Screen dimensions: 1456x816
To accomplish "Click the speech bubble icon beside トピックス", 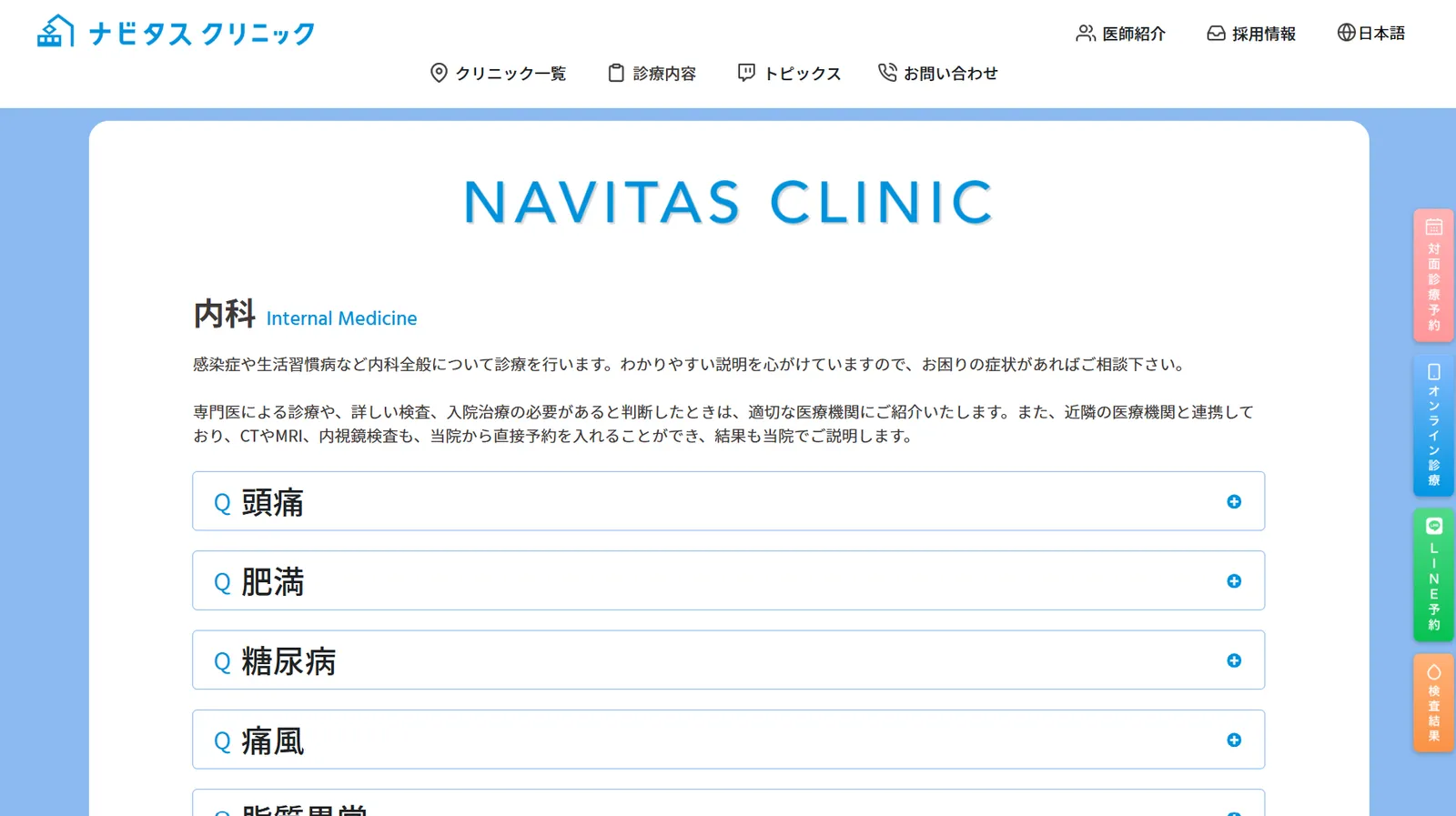I will coord(746,73).
